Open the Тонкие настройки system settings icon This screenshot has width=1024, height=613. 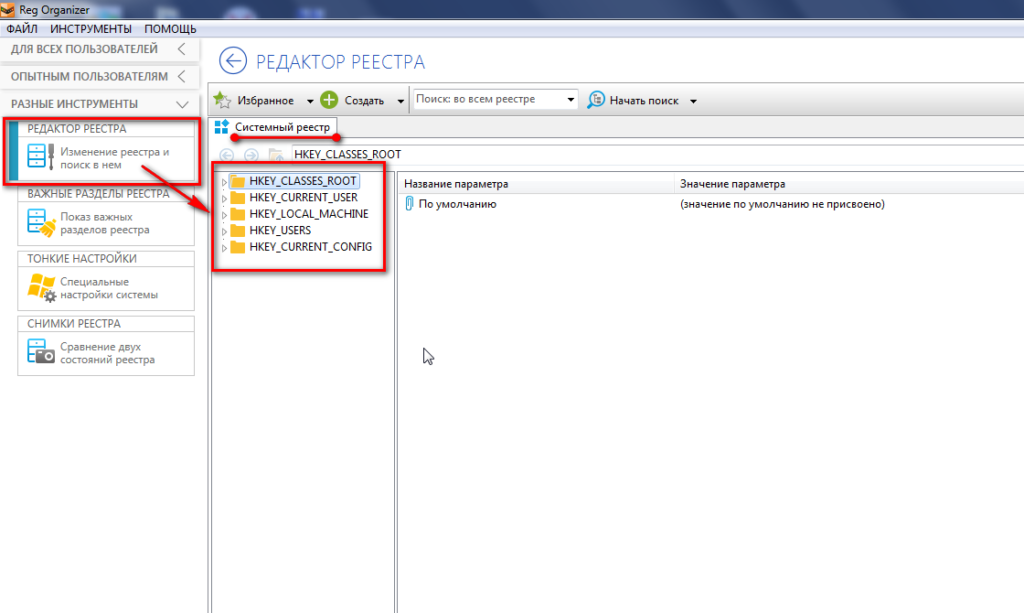39,288
